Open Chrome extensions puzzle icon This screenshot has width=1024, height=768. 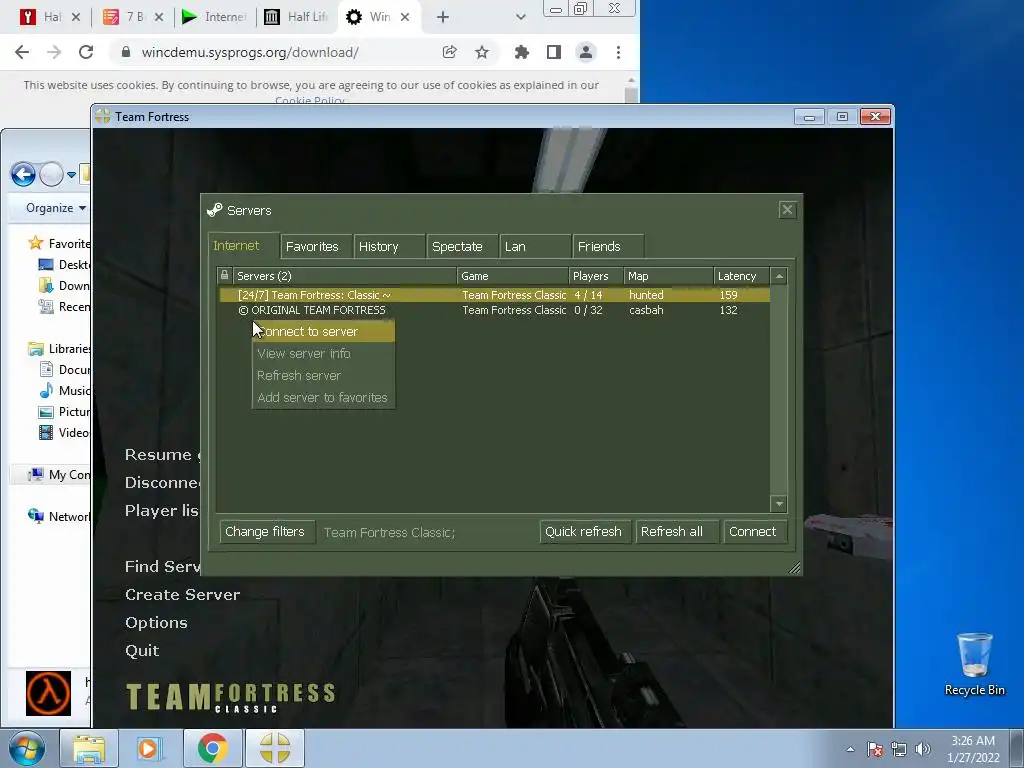521,52
